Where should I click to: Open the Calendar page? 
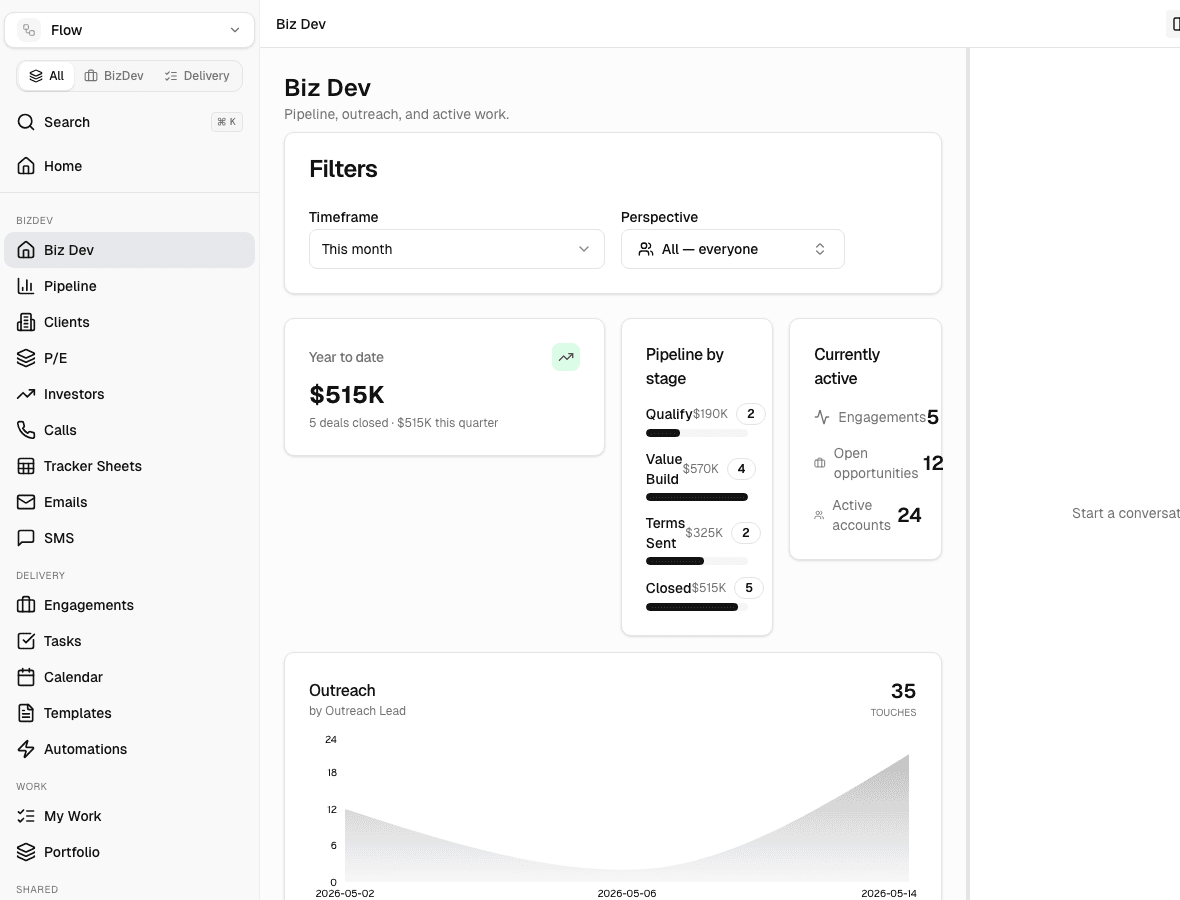[129, 677]
